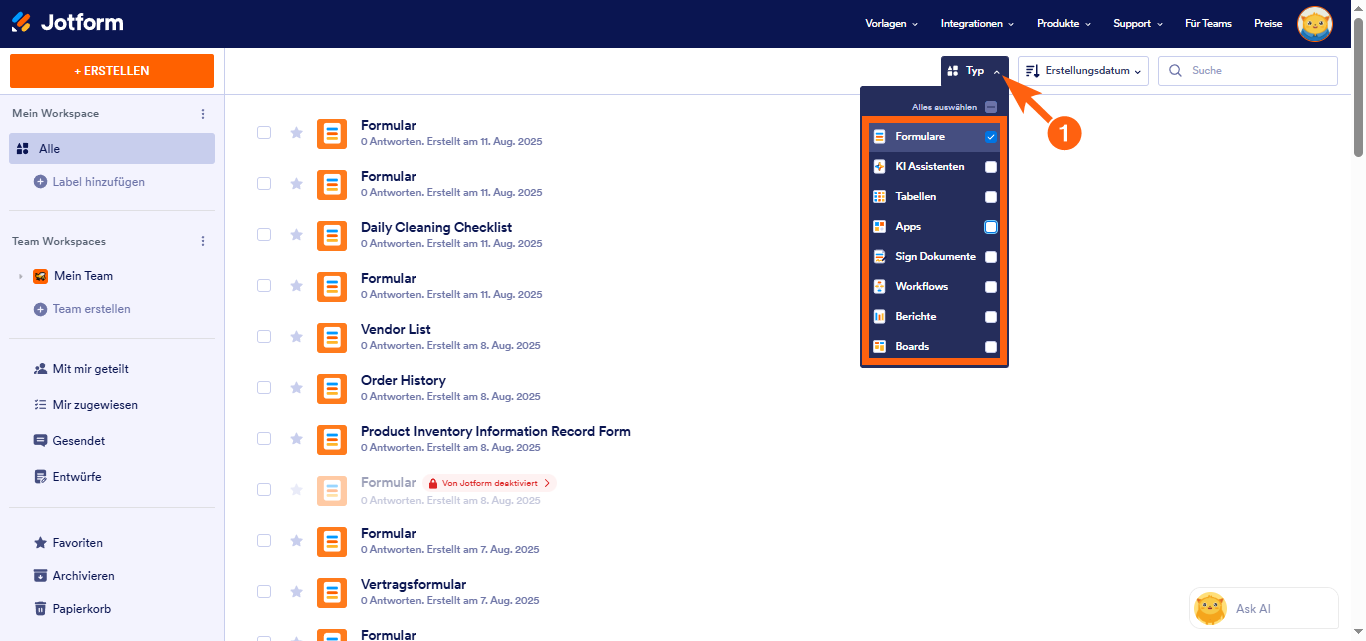Check the Workflows filter checkbox
This screenshot has width=1366, height=641.
point(991,287)
